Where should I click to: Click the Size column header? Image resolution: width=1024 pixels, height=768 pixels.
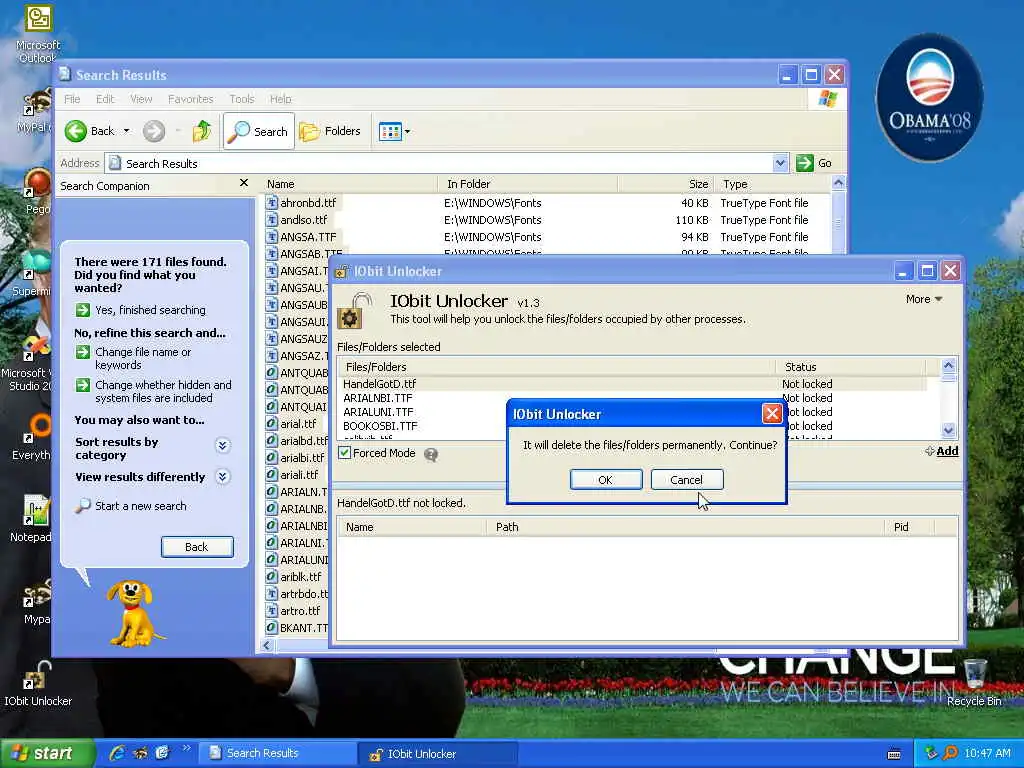(666, 184)
